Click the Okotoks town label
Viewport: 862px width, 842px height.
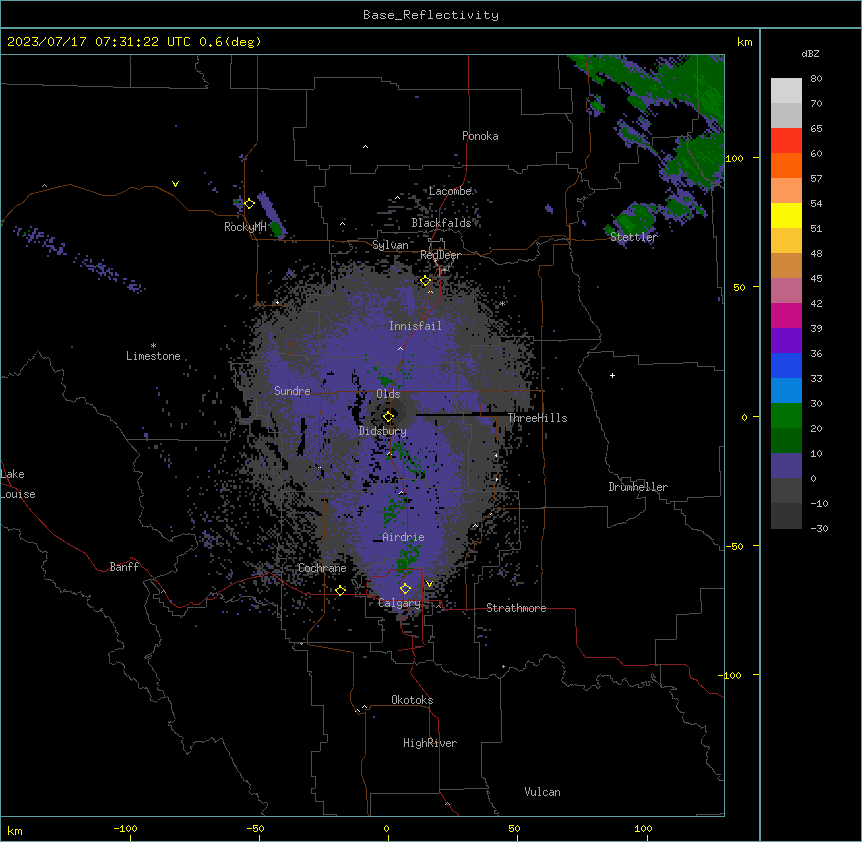(x=412, y=700)
